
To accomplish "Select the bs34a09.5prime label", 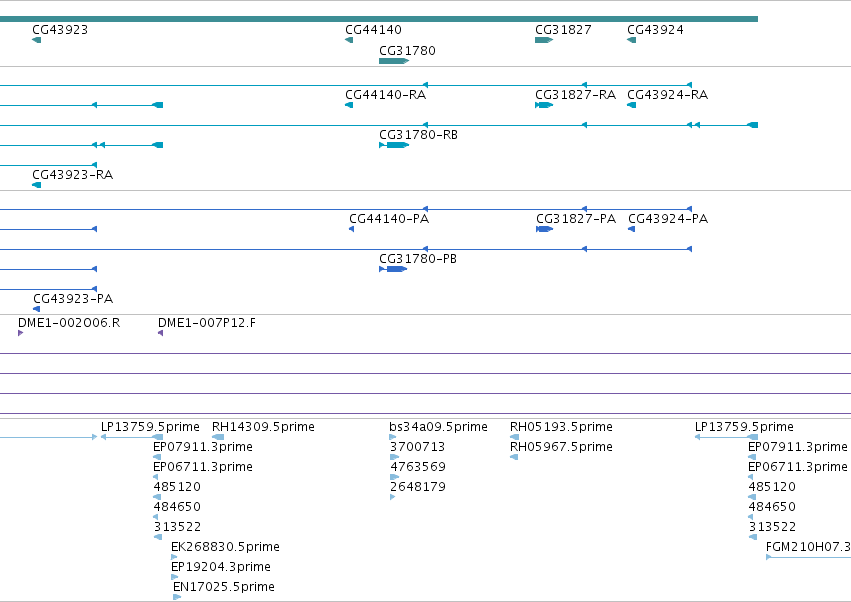I will click(438, 427).
